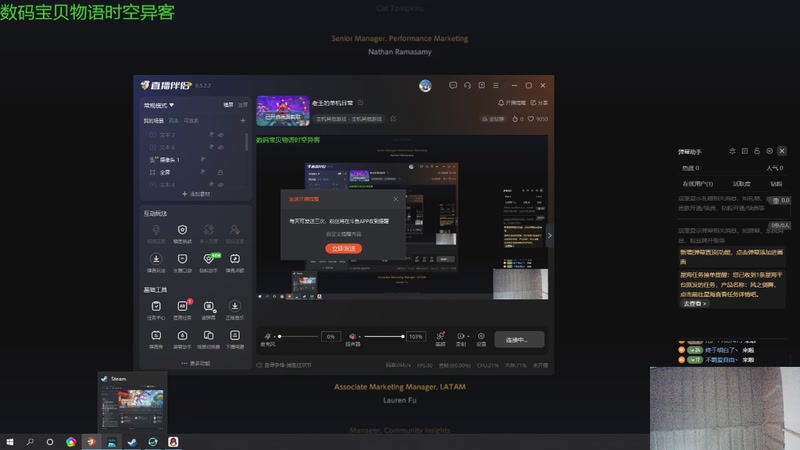Open the end-of-stream poster icon
Viewport: 800px width, 450px height.
[235, 336]
